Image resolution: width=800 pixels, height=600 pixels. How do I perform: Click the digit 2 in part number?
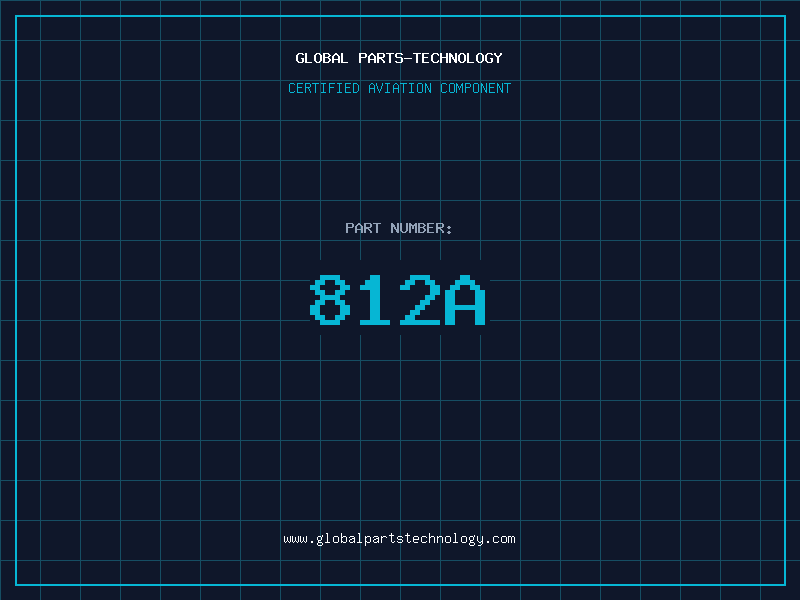tap(420, 300)
